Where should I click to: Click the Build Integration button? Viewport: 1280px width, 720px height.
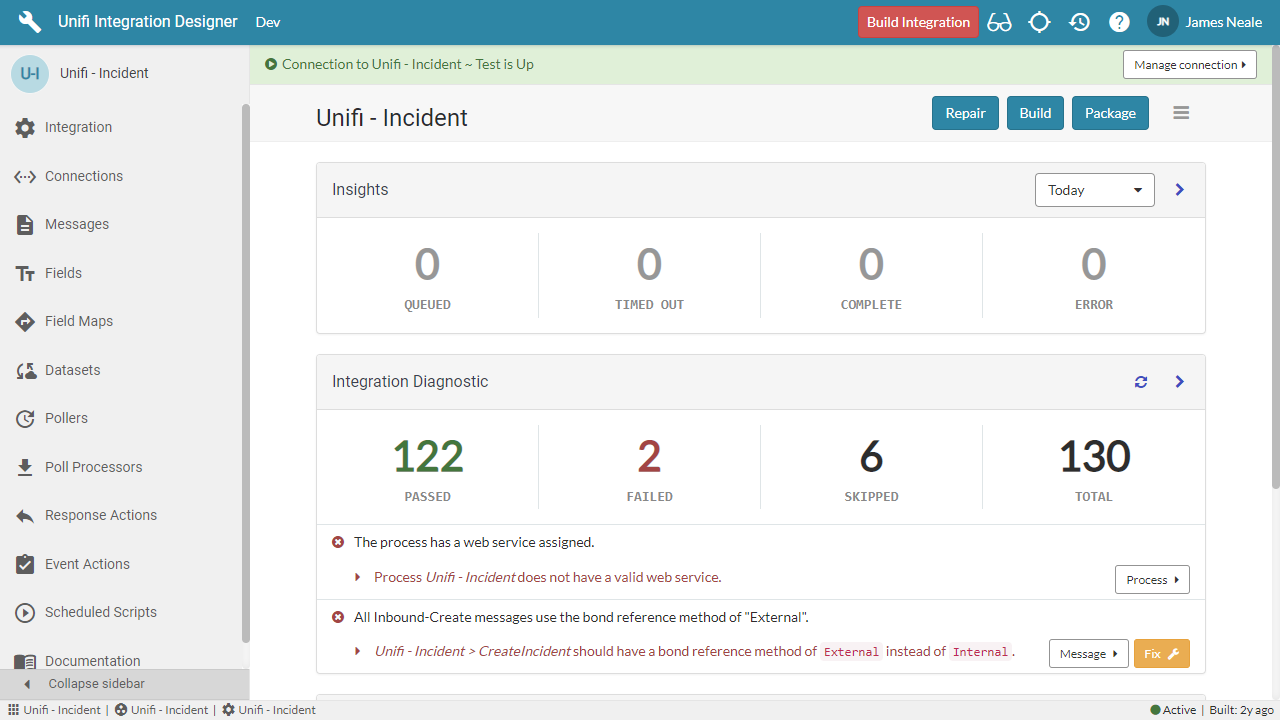point(918,22)
